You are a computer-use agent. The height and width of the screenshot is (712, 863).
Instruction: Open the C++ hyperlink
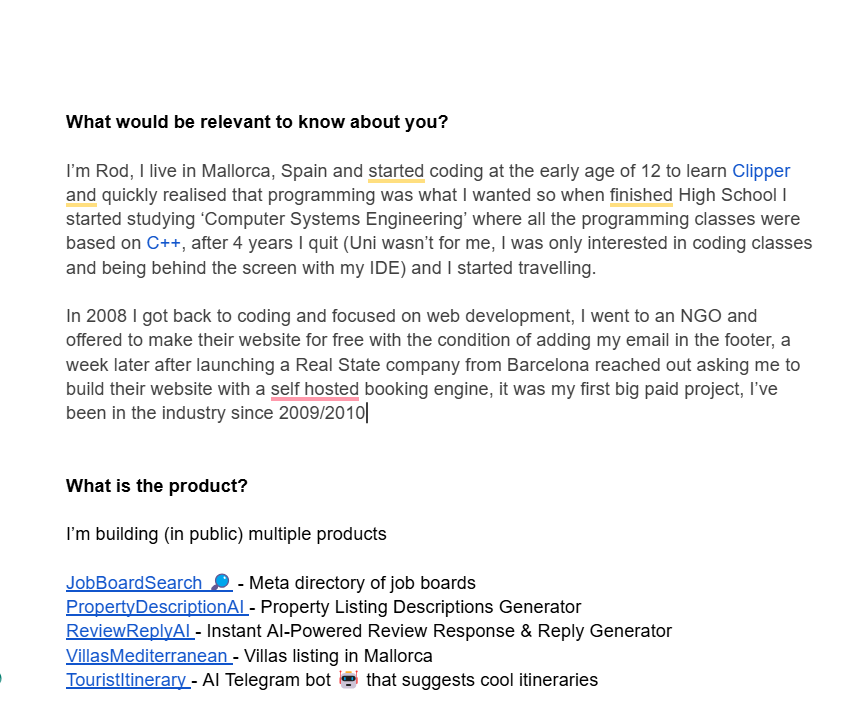click(x=164, y=243)
